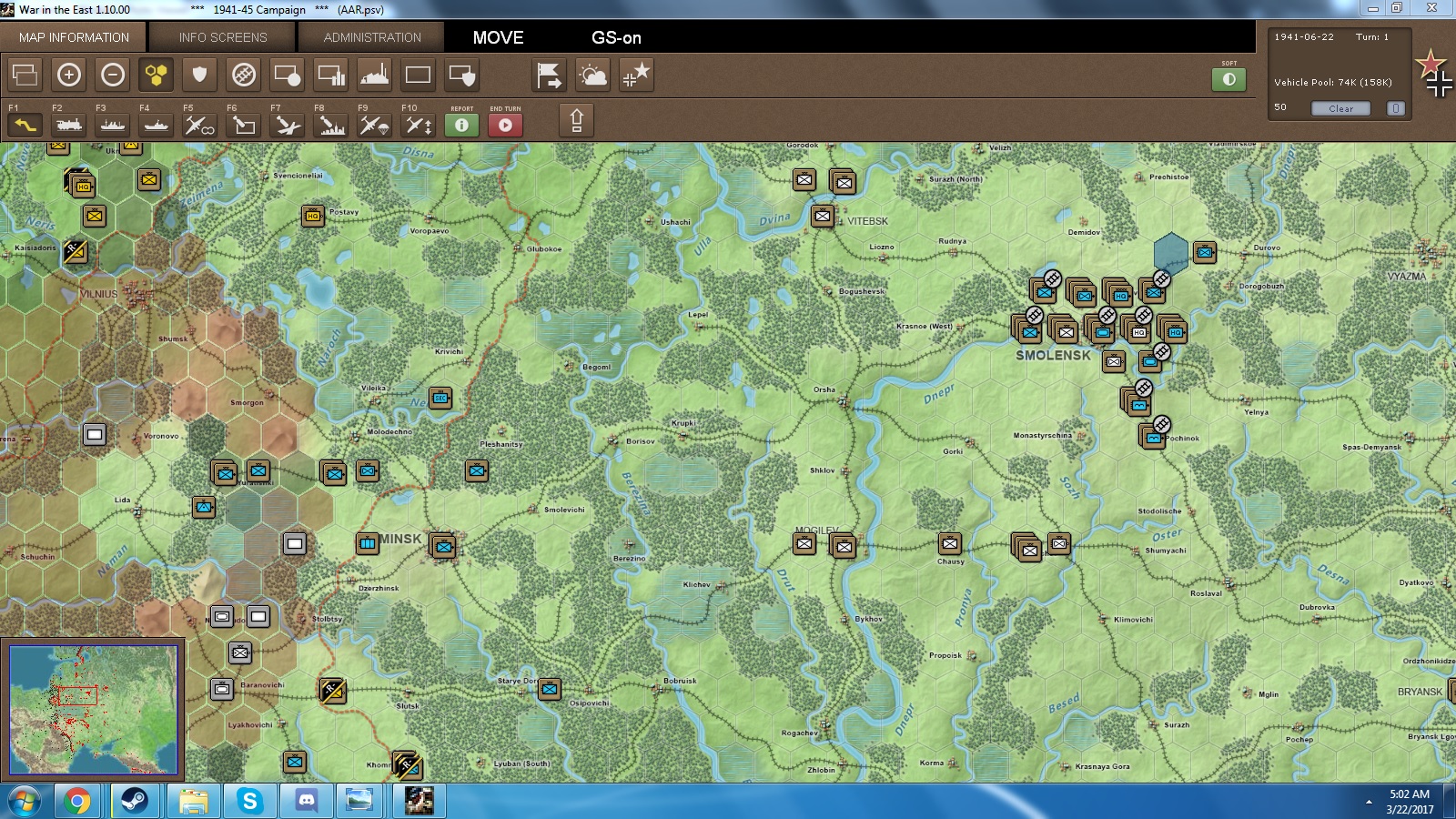Open Skype from the taskbar
This screenshot has width=1456, height=819.
click(249, 802)
